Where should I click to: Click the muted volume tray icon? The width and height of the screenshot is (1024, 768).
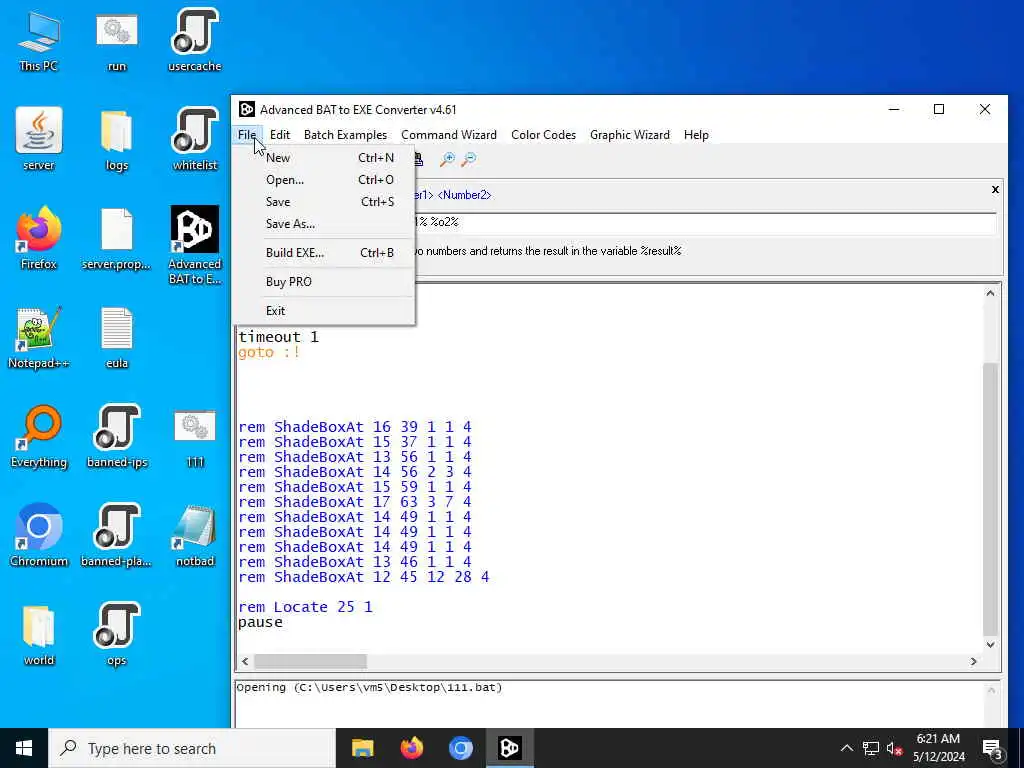click(894, 748)
